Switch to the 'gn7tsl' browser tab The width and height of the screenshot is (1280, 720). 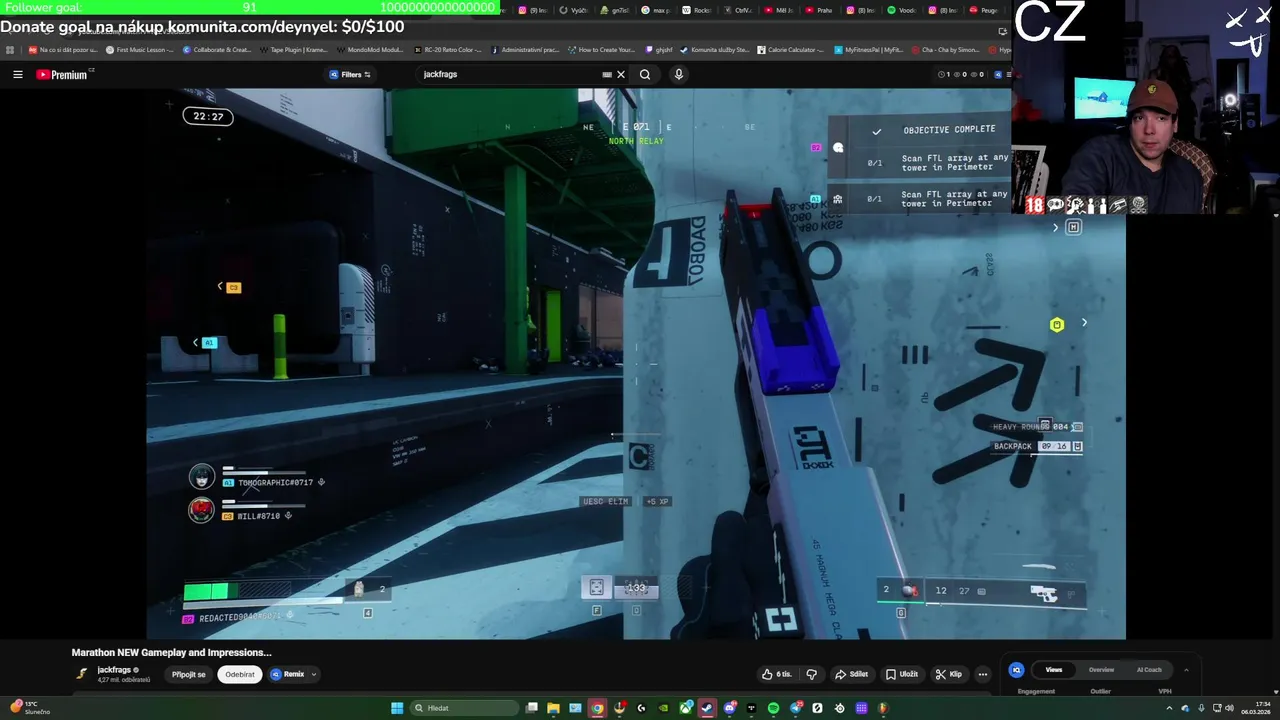(x=615, y=10)
